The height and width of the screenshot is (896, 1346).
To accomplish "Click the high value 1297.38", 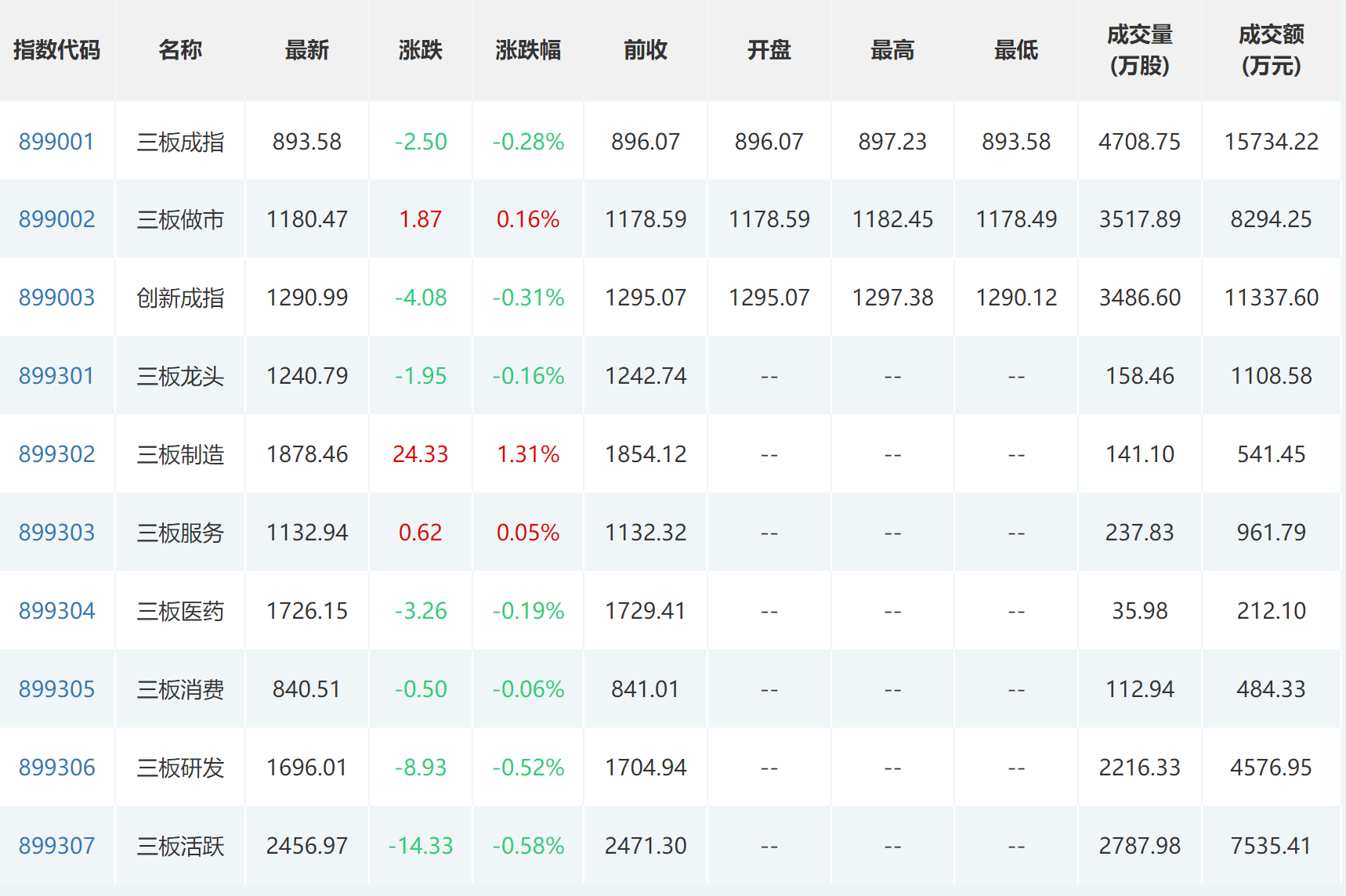I will pos(892,298).
